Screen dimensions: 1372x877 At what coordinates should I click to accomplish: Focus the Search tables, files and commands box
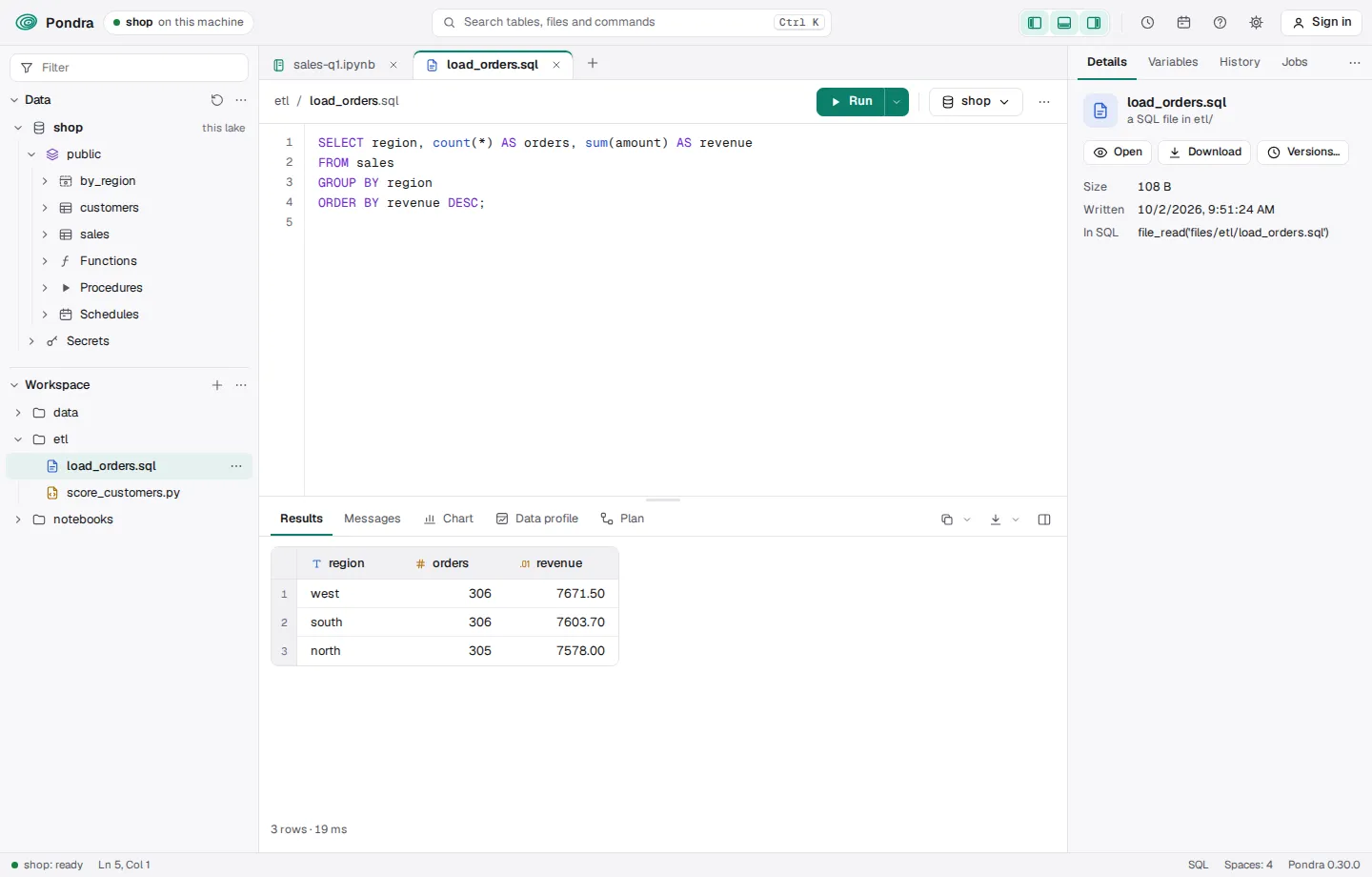(x=632, y=23)
